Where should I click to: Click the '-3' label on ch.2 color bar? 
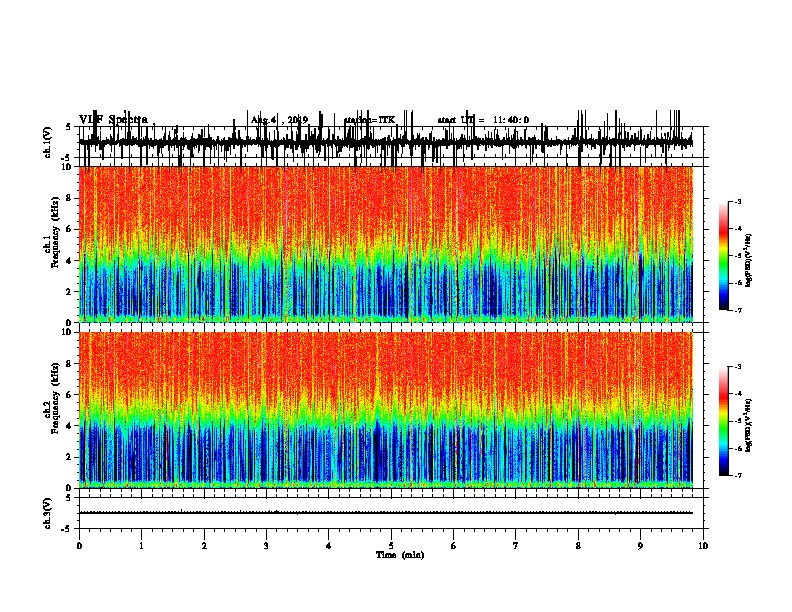(738, 367)
